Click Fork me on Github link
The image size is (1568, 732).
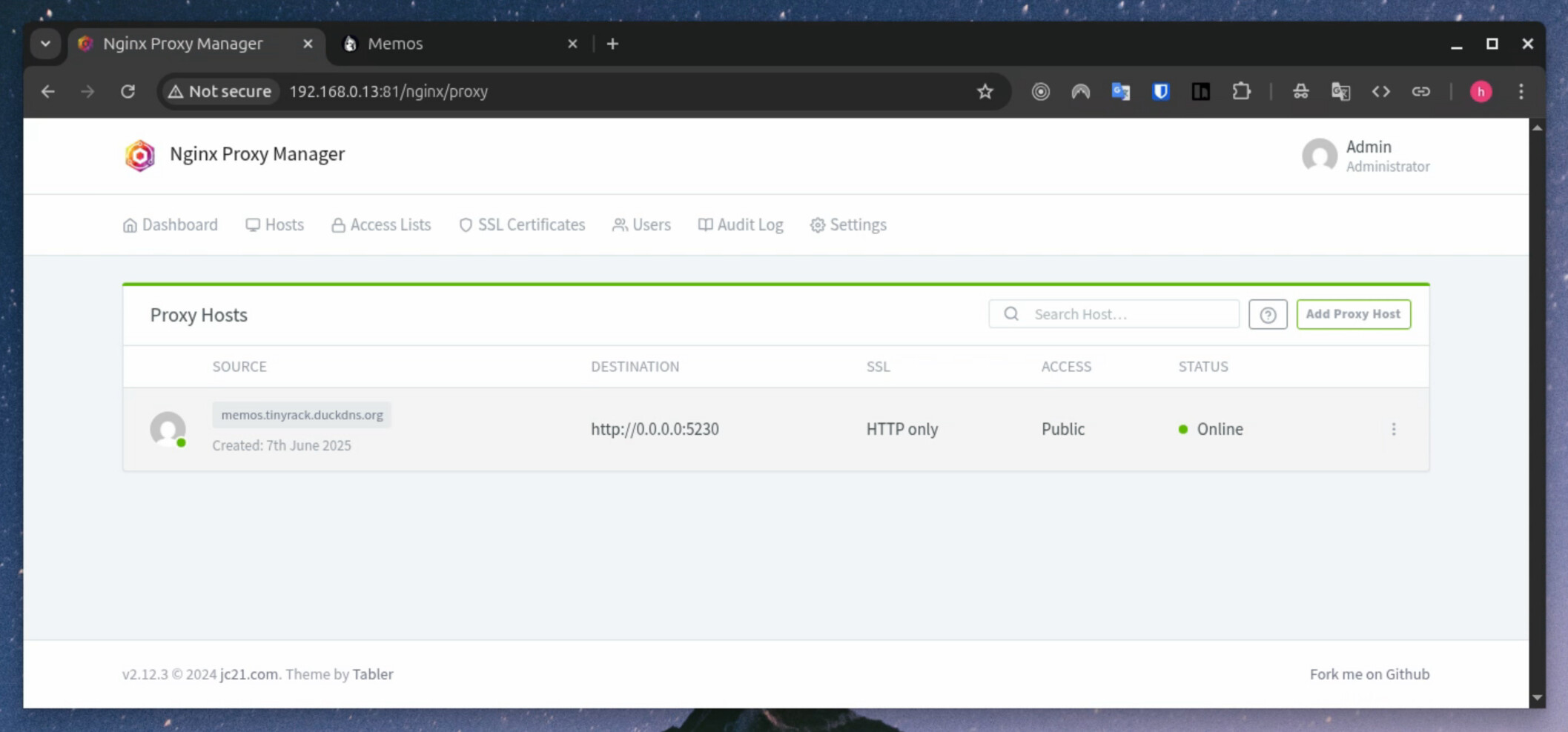pyautogui.click(x=1369, y=674)
